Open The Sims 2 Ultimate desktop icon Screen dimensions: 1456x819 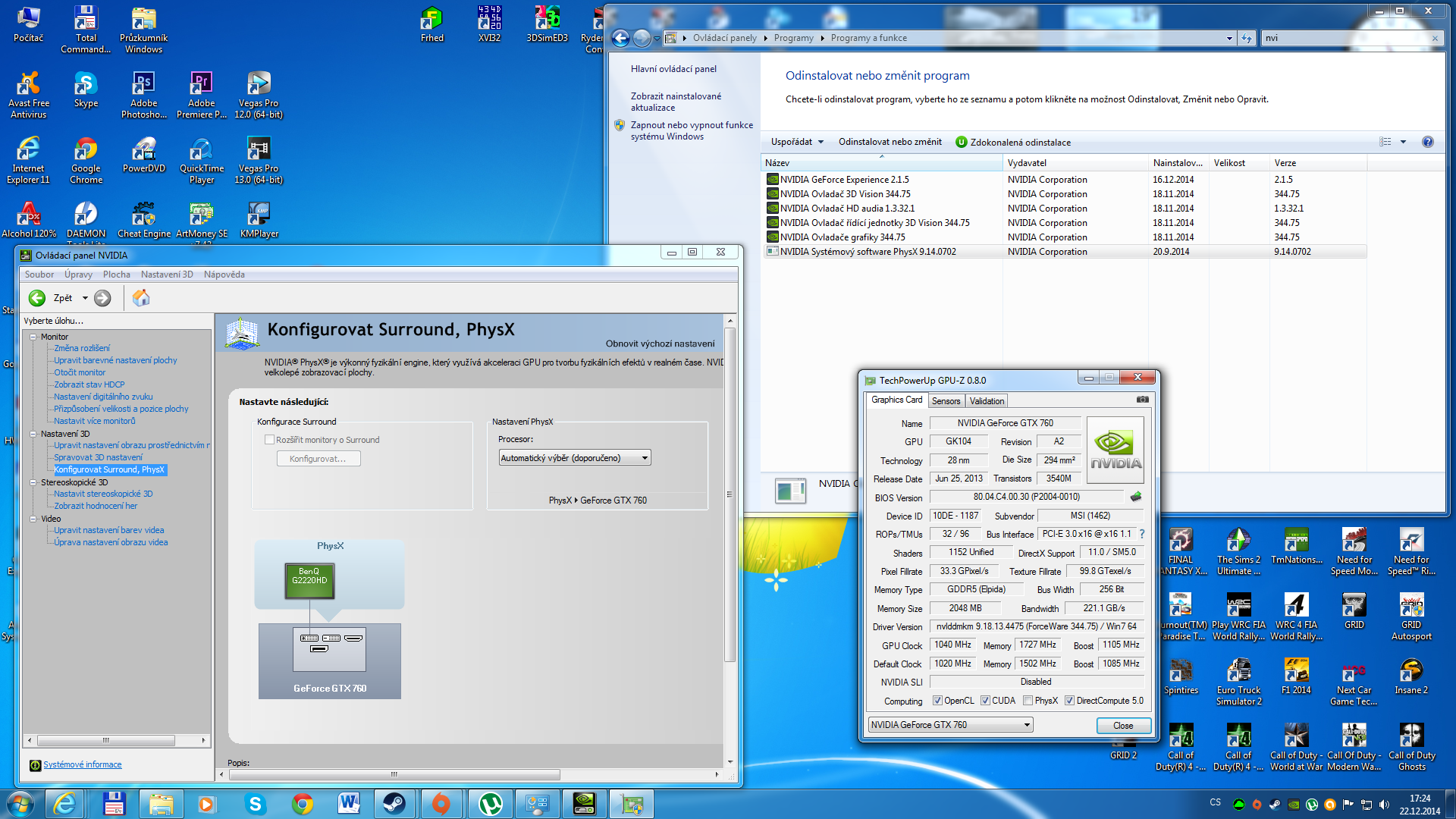1238,552
